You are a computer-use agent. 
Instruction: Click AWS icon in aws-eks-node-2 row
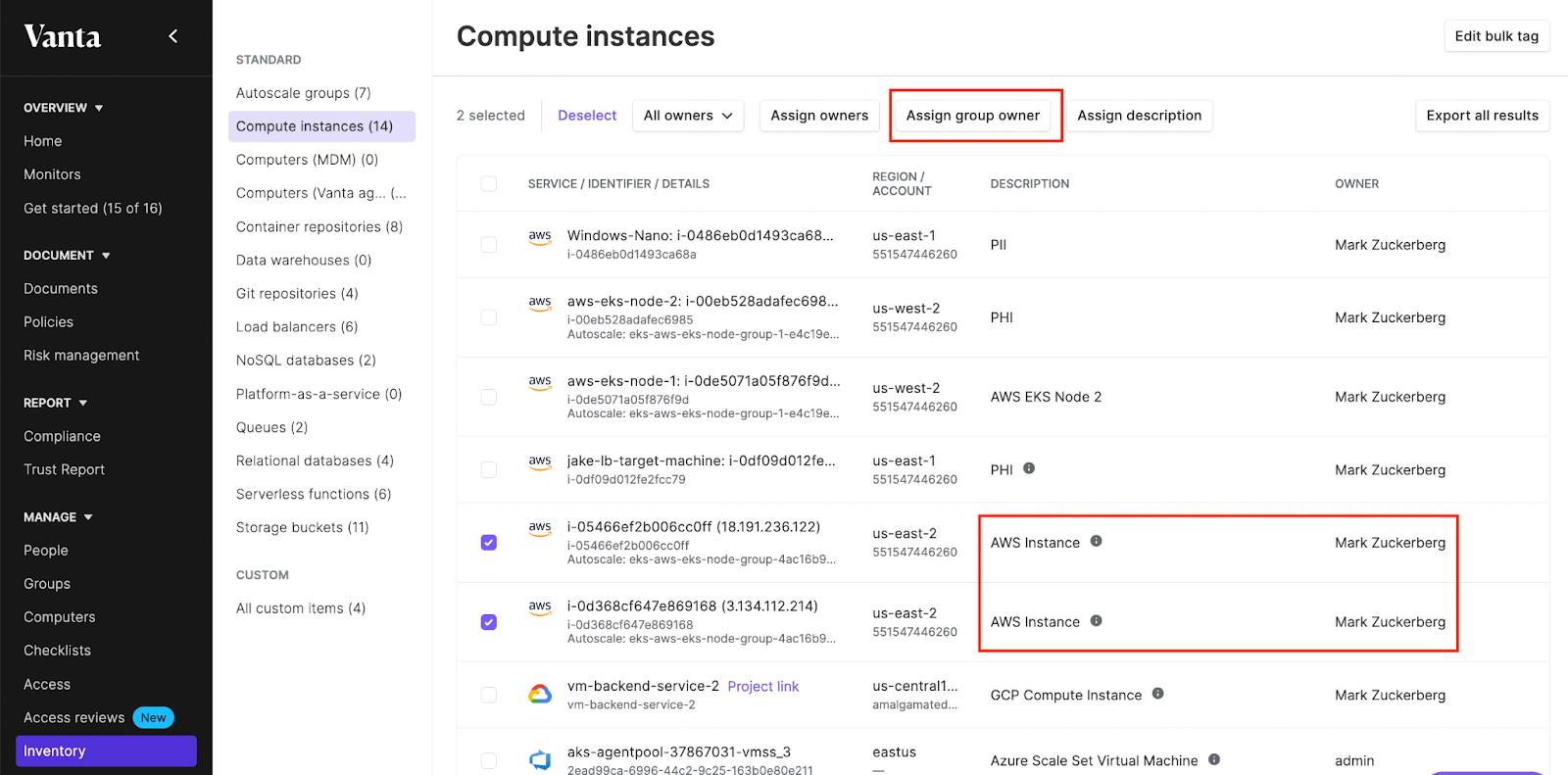pos(540,303)
